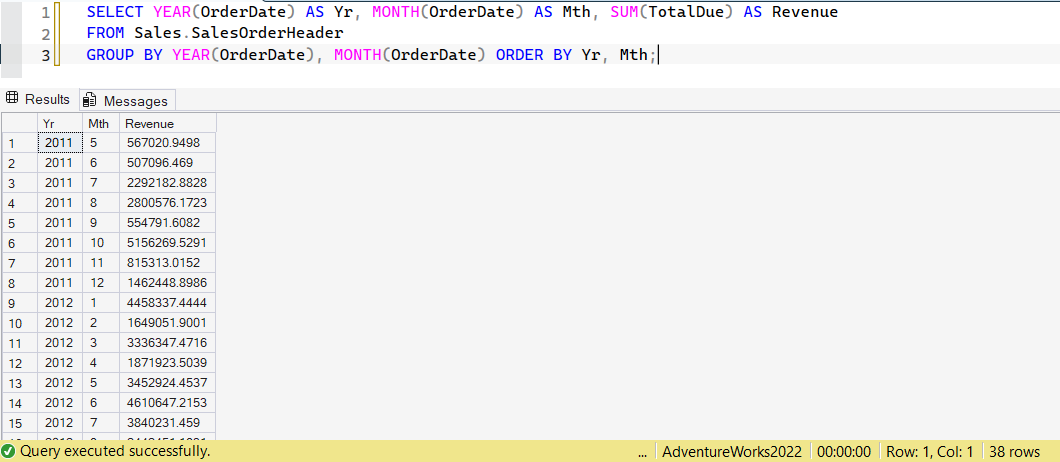Click line number 1 in the editor gutter
Viewport: 1060px width, 462px height.
(45, 13)
